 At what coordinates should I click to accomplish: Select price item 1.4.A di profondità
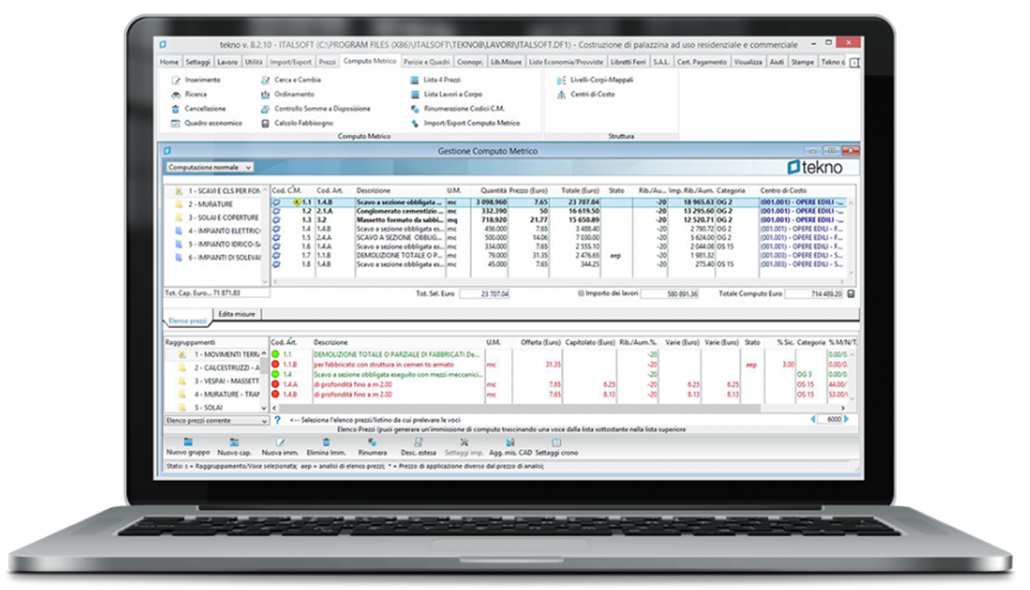pyautogui.click(x=558, y=384)
